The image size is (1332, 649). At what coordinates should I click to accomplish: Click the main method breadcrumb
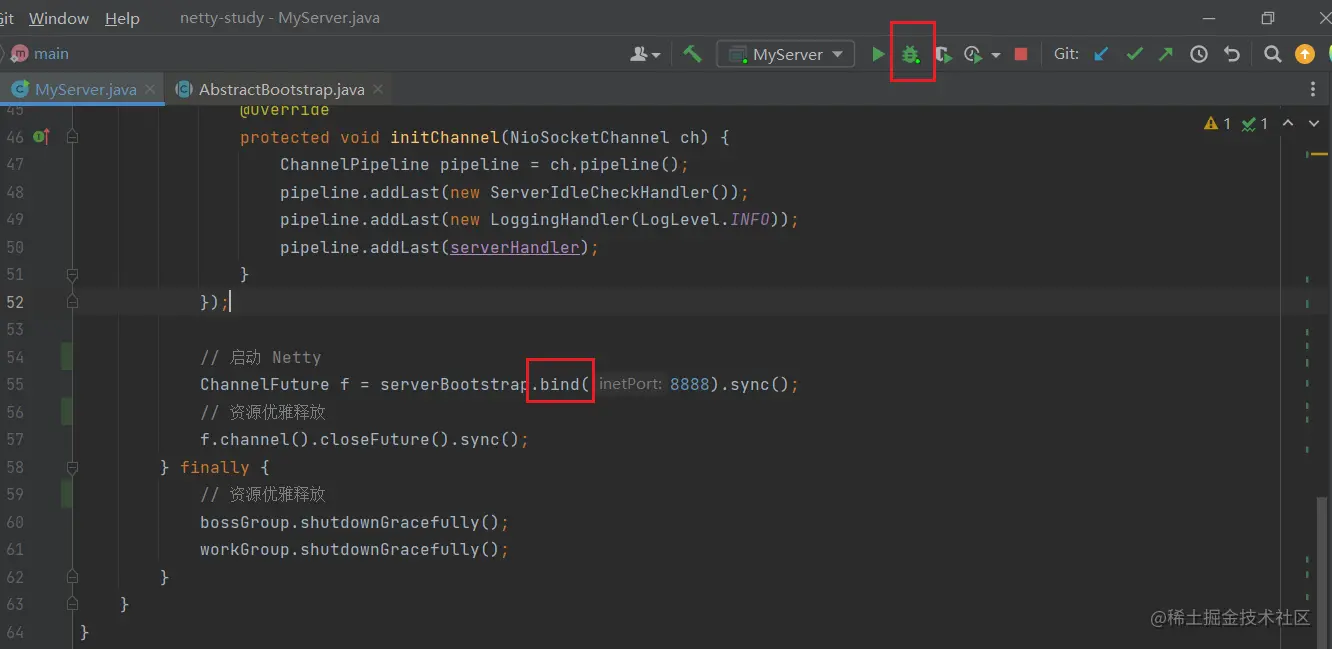pos(40,54)
